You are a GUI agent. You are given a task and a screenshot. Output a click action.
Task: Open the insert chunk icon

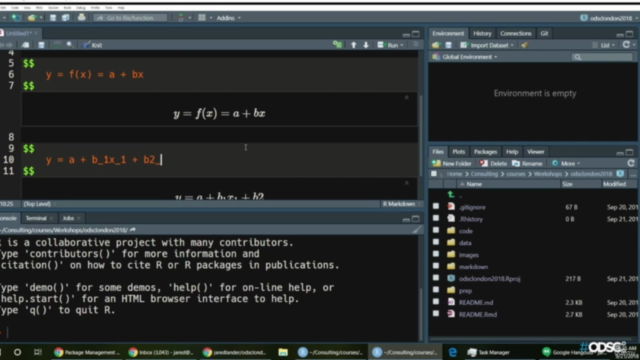pyautogui.click(x=338, y=45)
